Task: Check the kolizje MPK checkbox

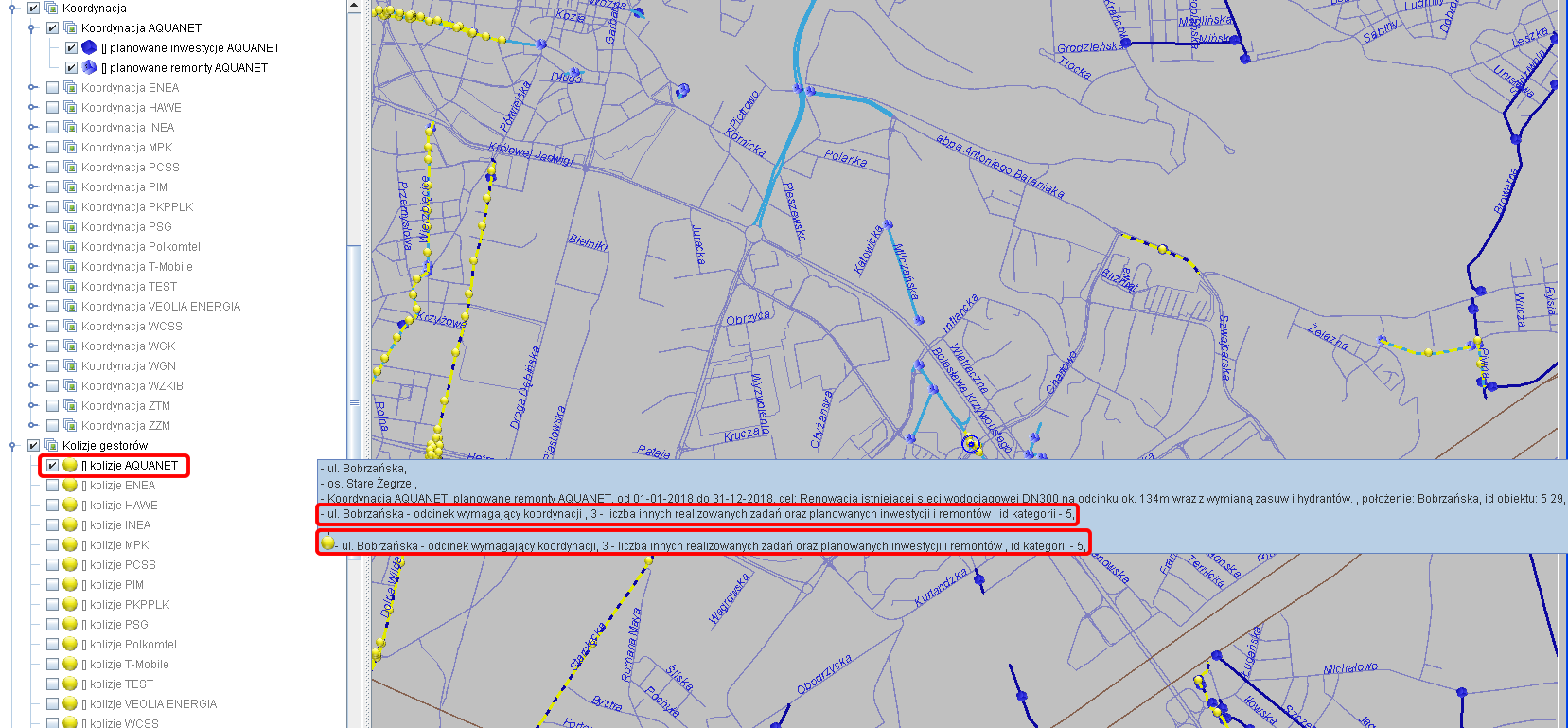Action: tap(53, 544)
